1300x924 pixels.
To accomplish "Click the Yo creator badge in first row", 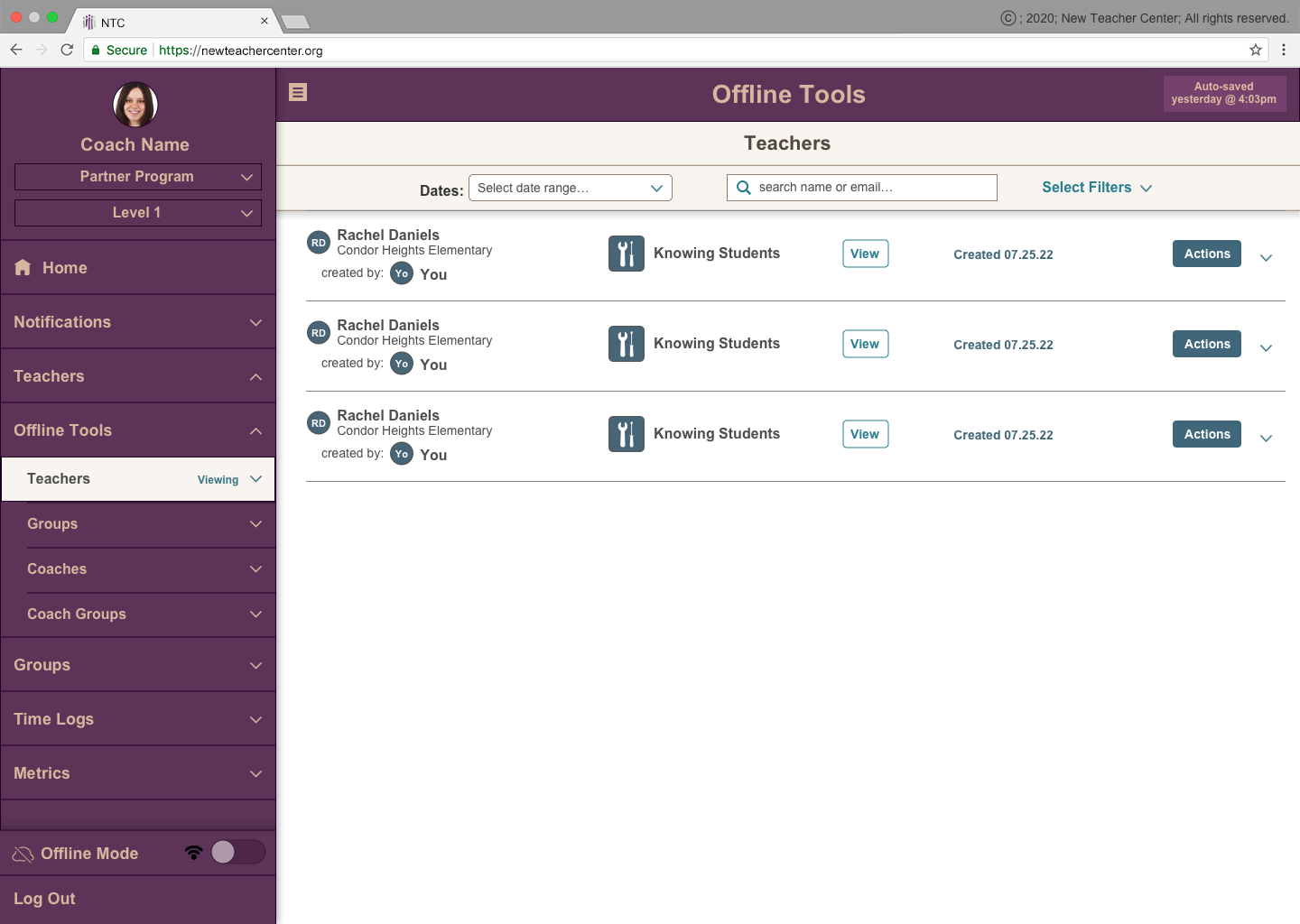I will coord(402,273).
